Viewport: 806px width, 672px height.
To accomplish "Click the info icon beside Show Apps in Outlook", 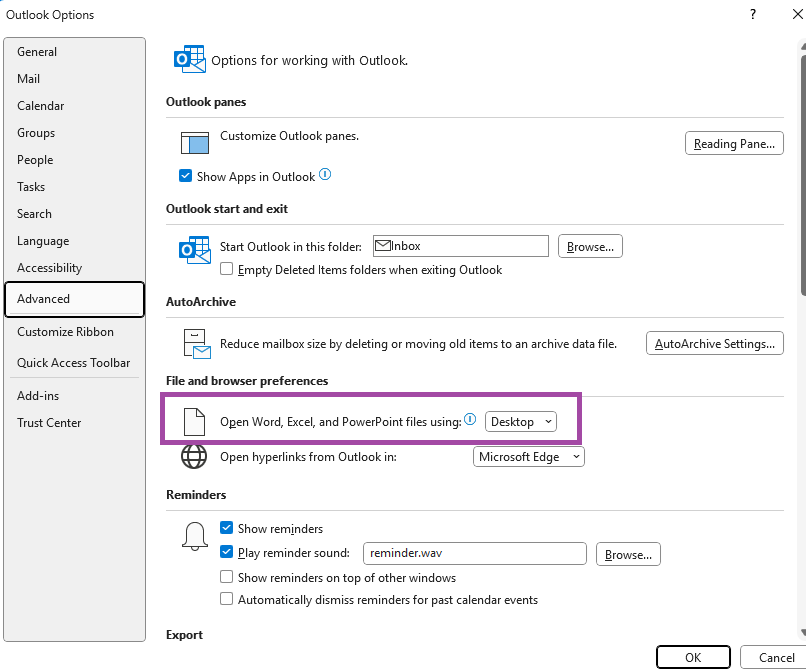I will 325,175.
